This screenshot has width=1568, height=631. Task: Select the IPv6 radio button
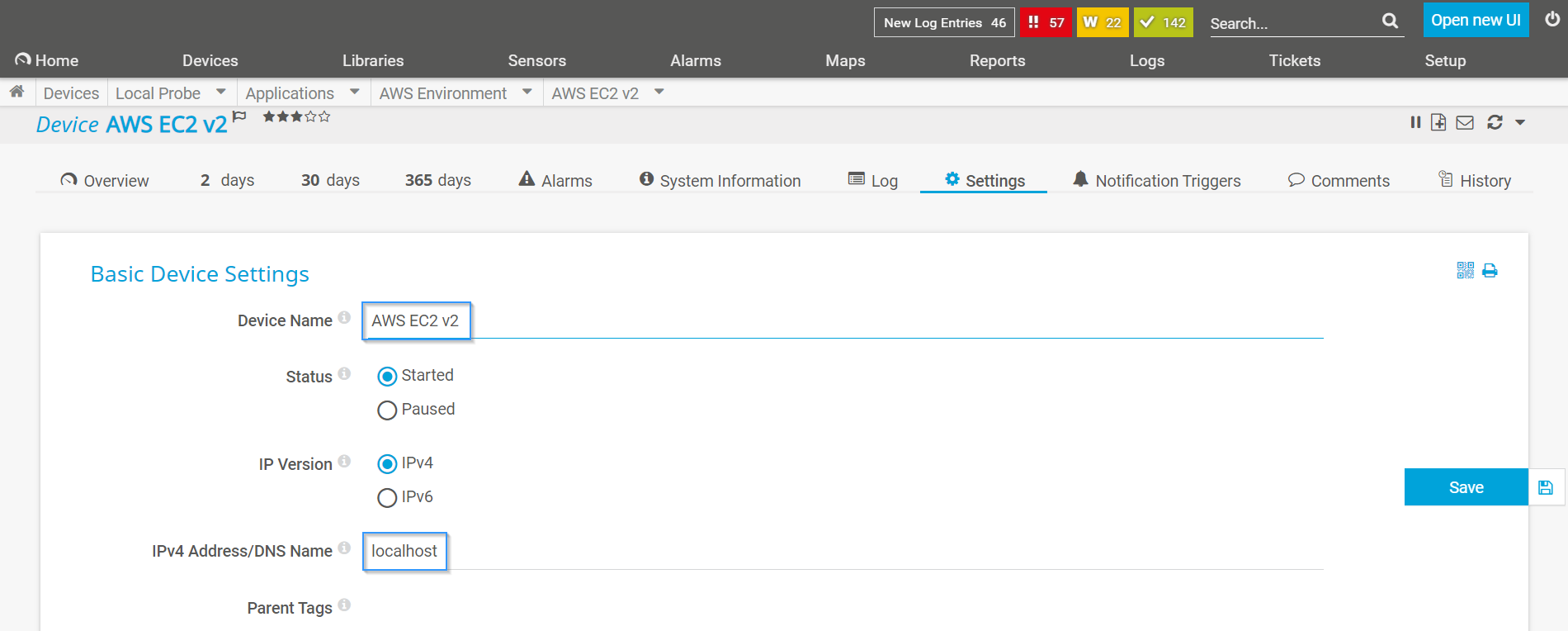[x=387, y=498]
